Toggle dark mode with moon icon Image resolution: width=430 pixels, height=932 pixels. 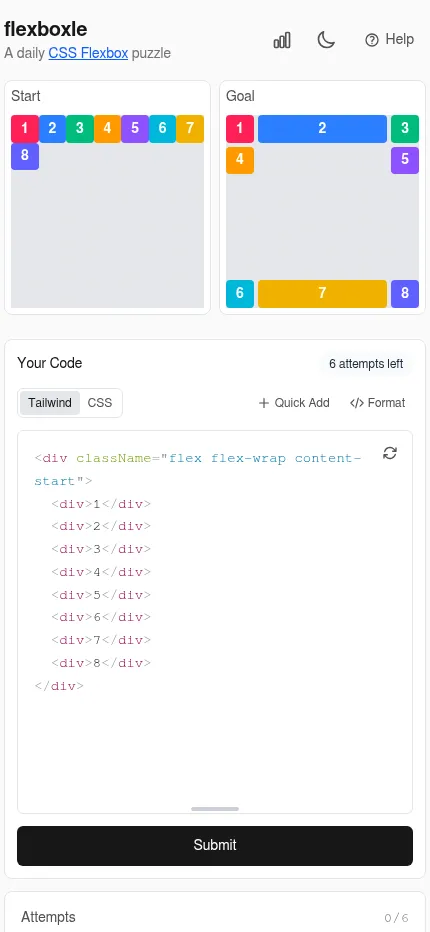click(x=326, y=40)
